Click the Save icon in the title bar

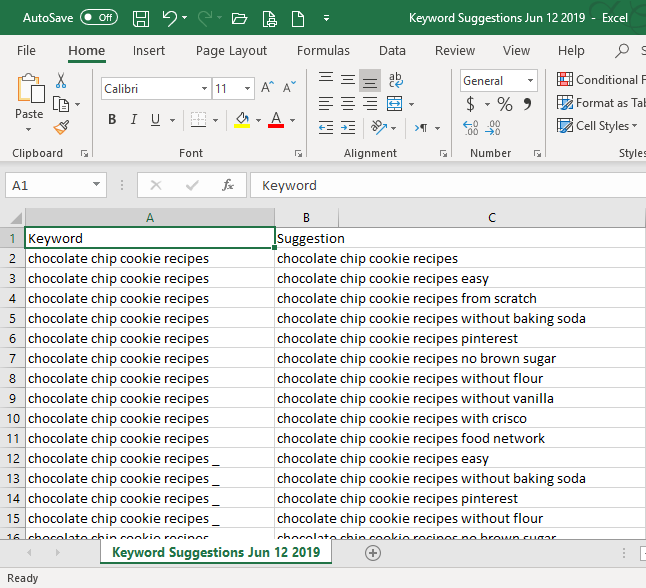[x=141, y=18]
